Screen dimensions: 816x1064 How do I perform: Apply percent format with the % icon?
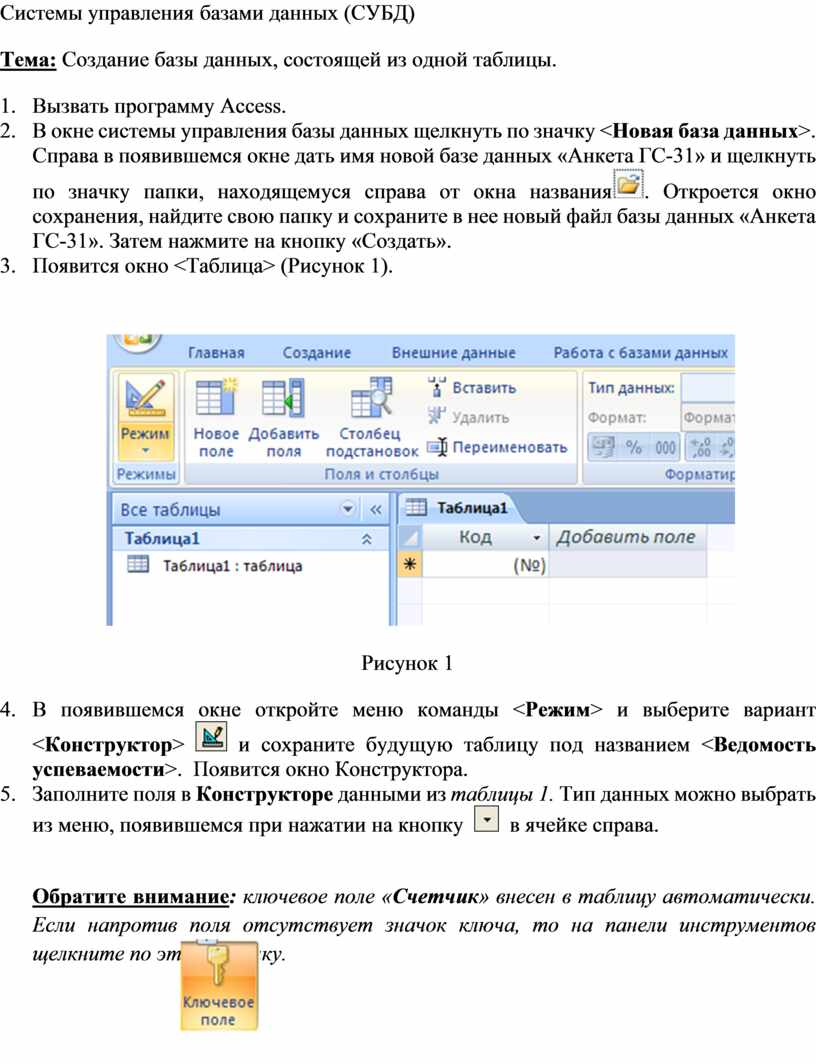click(x=634, y=446)
